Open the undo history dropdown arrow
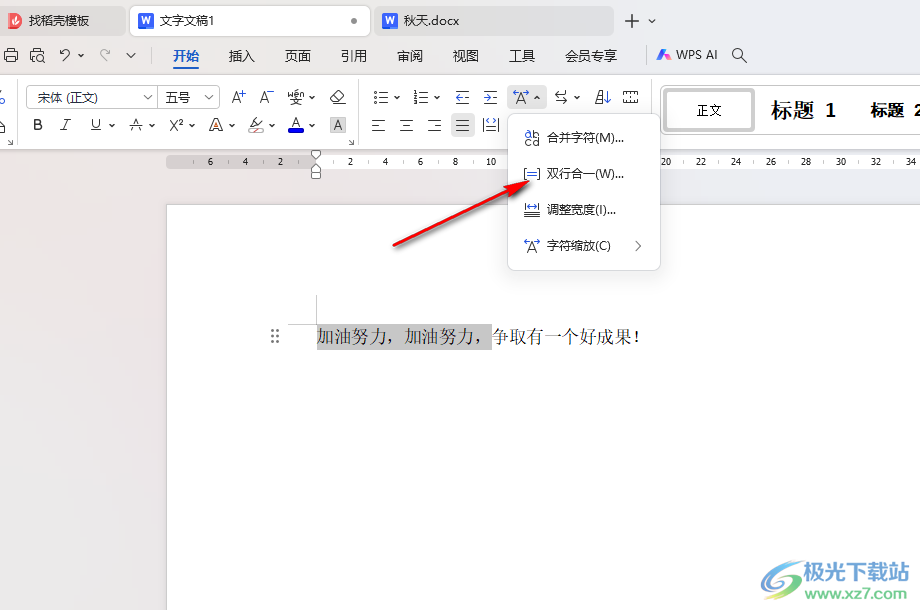This screenshot has width=920, height=610. coord(81,55)
